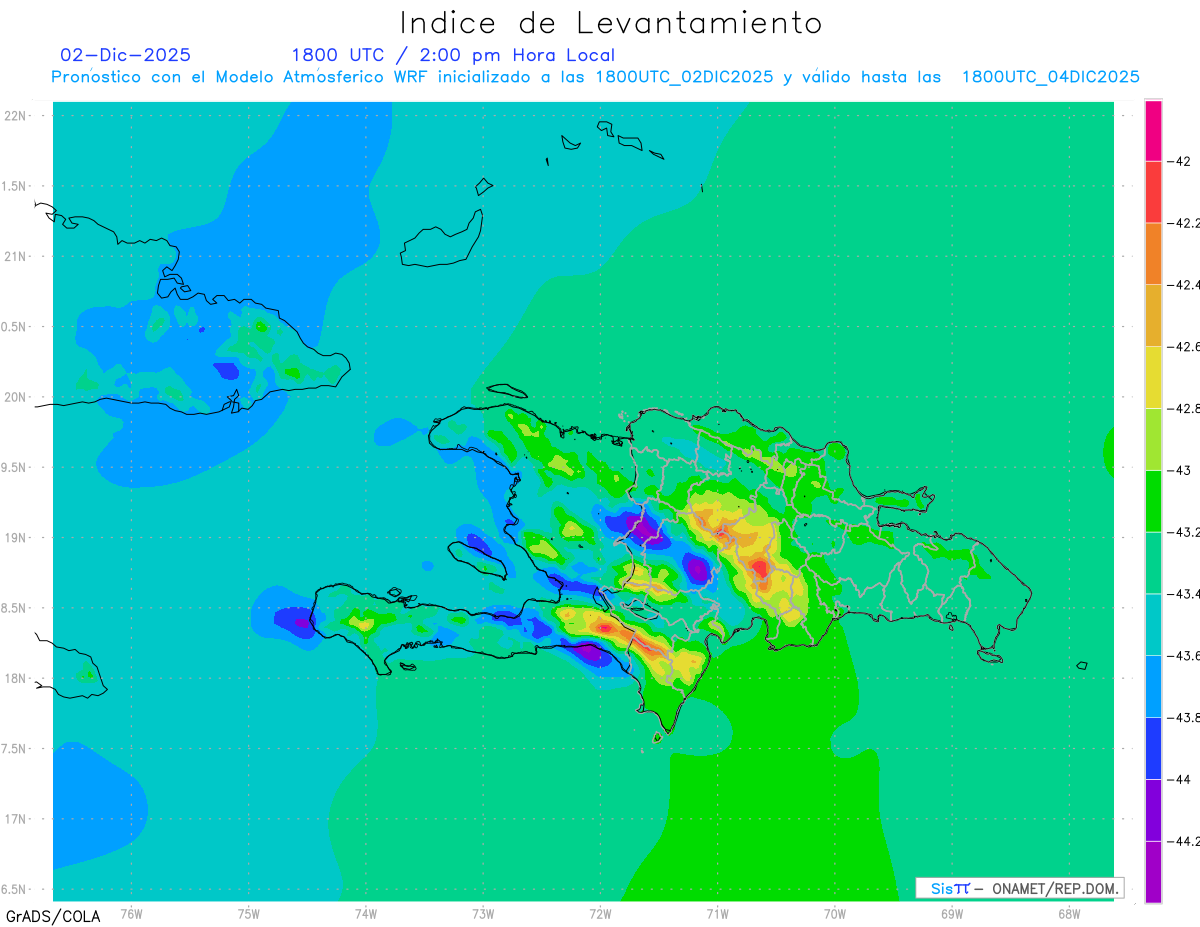This screenshot has height=927, width=1200.
Task: Click the '-42' legend value
Action: point(1179,161)
